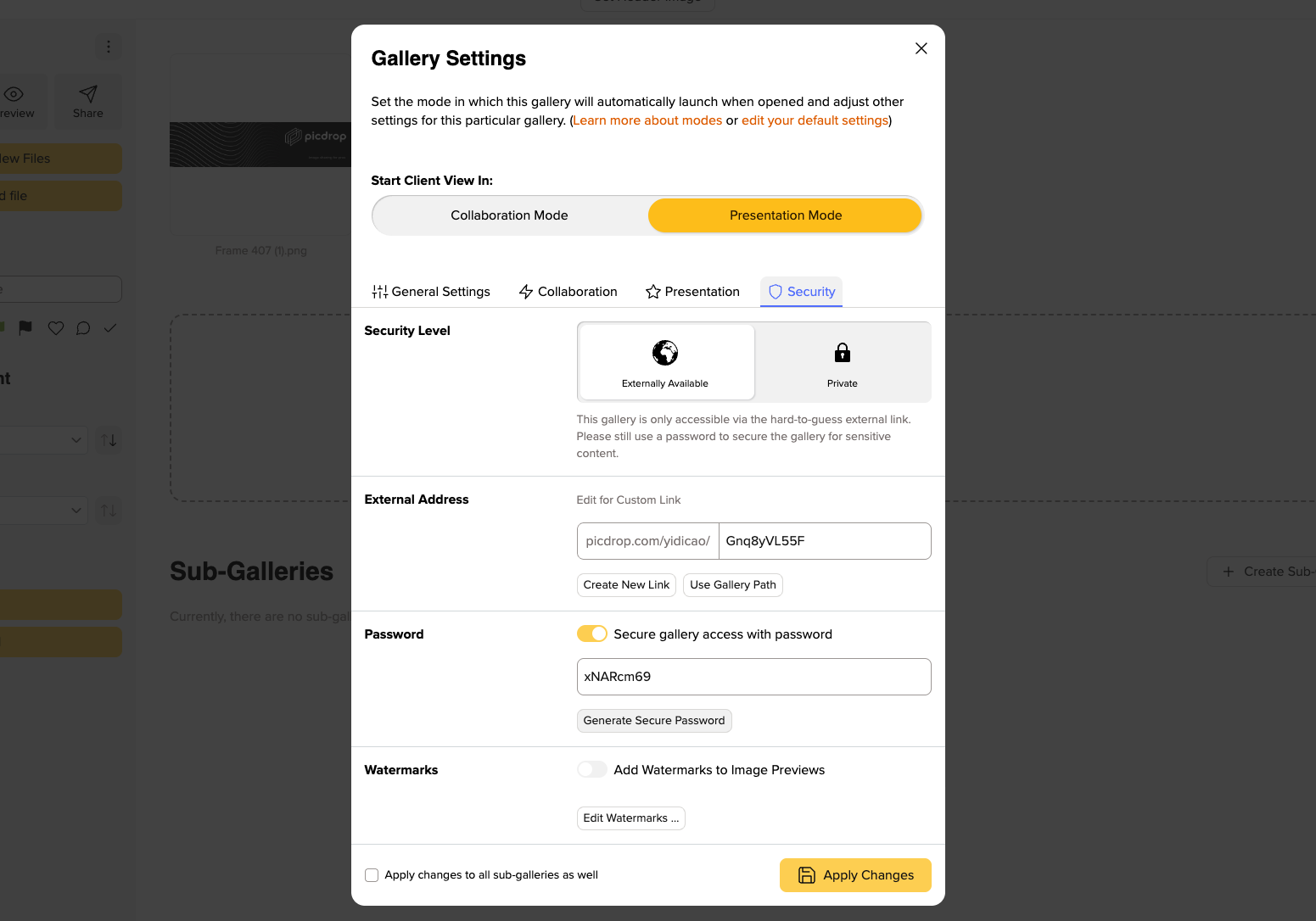
Task: Select Collaboration Mode start view
Action: (x=509, y=215)
